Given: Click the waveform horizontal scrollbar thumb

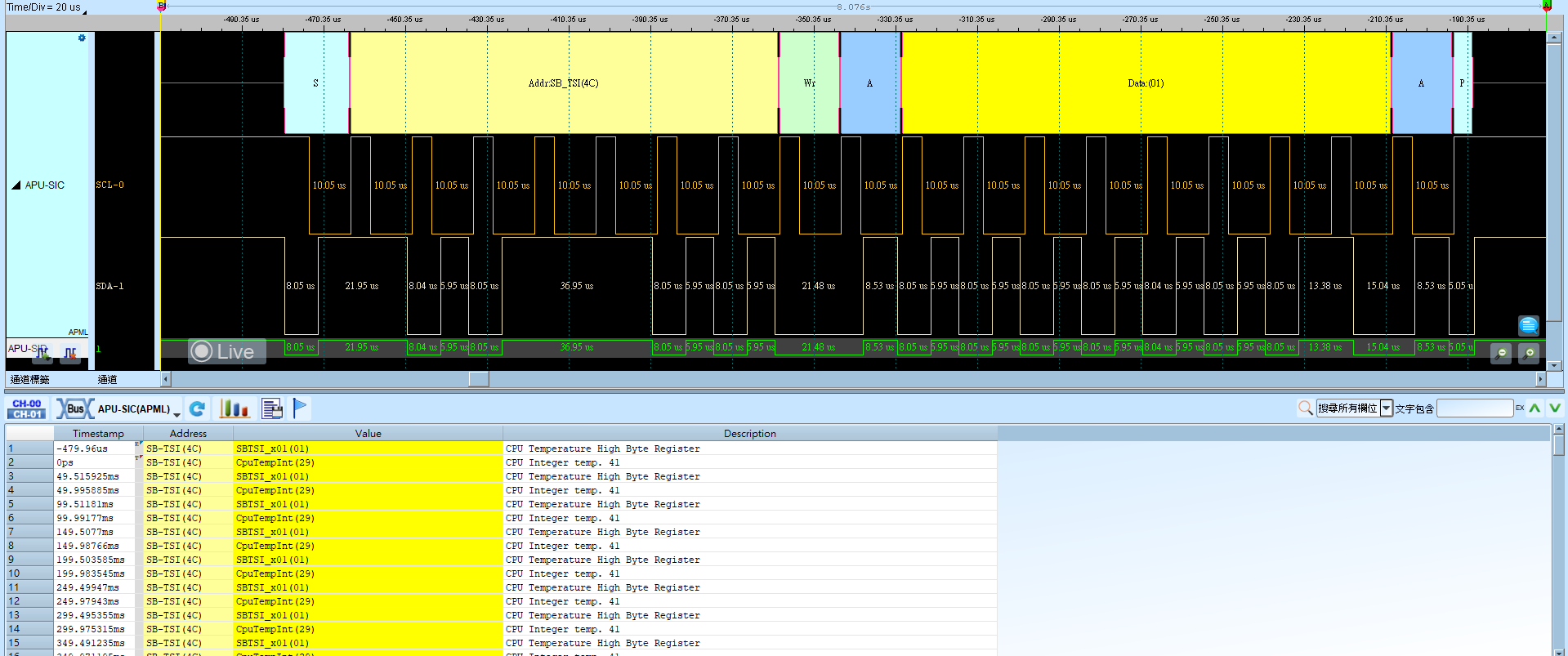Looking at the screenshot, I should (479, 379).
